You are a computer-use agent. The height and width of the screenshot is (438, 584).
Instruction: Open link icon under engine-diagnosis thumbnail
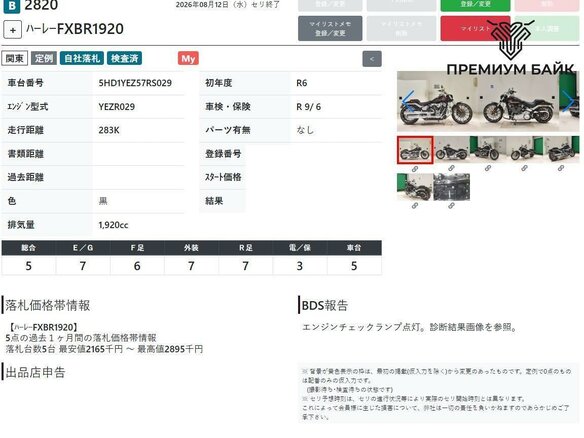[451, 206]
